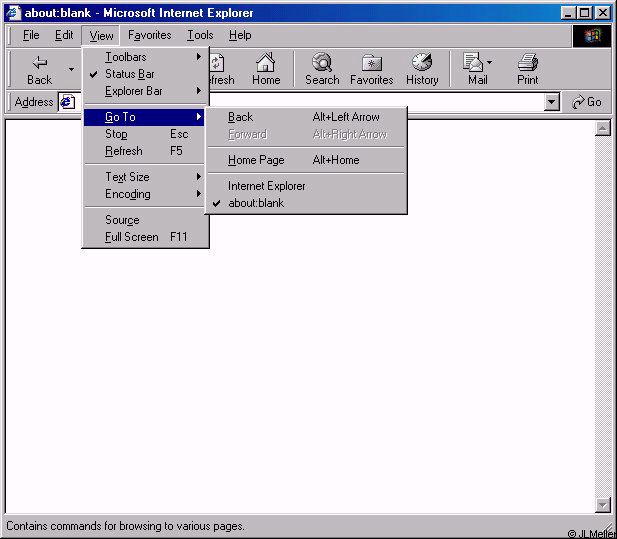This screenshot has width=617, height=539.
Task: Click the Print toolbar icon
Action: click(x=528, y=63)
